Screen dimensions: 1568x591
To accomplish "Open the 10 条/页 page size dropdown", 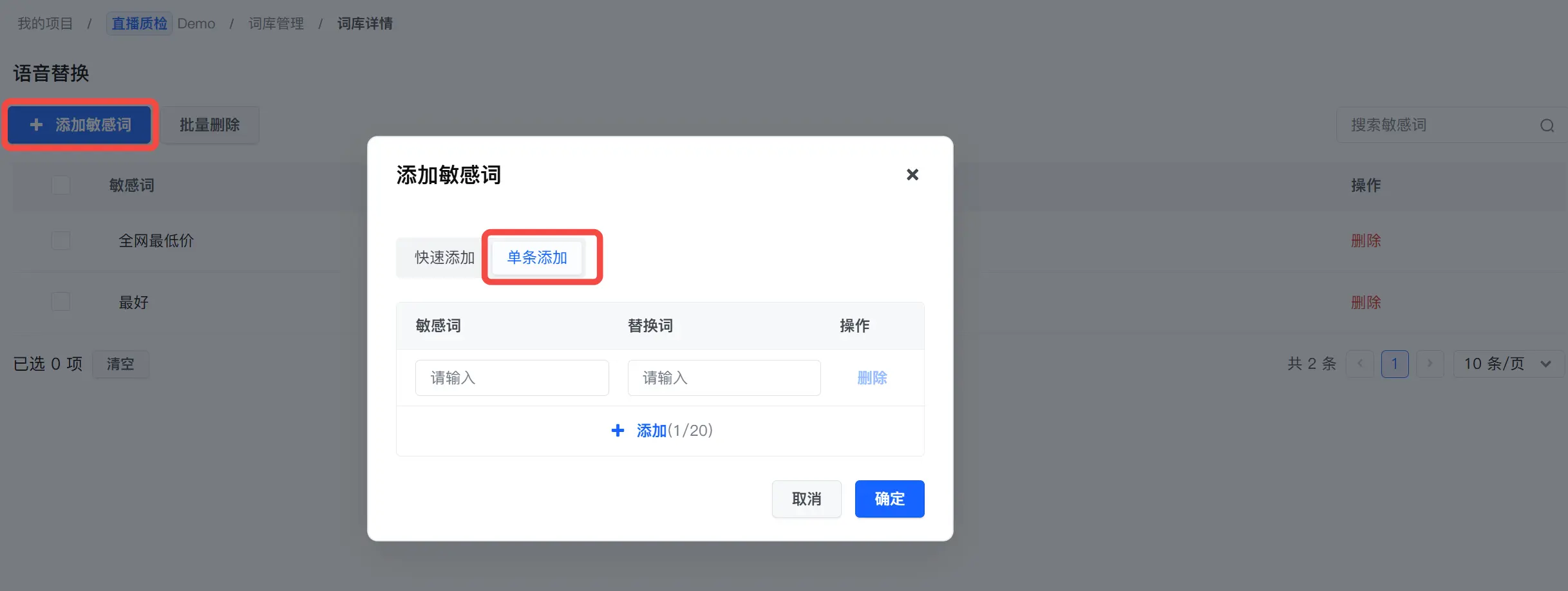I will pos(1507,364).
